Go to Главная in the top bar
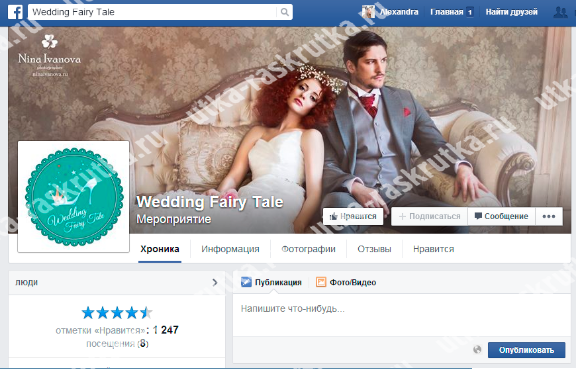This screenshot has height=369, width=577. tap(447, 12)
